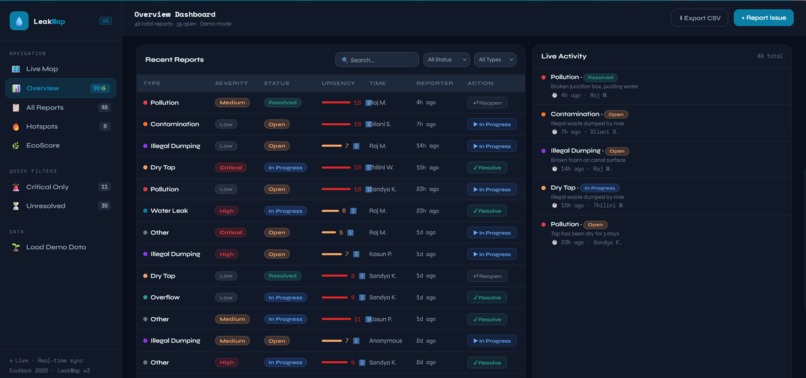Open the All Status filter dropdown
Screen dimensions: 806x378
click(446, 60)
